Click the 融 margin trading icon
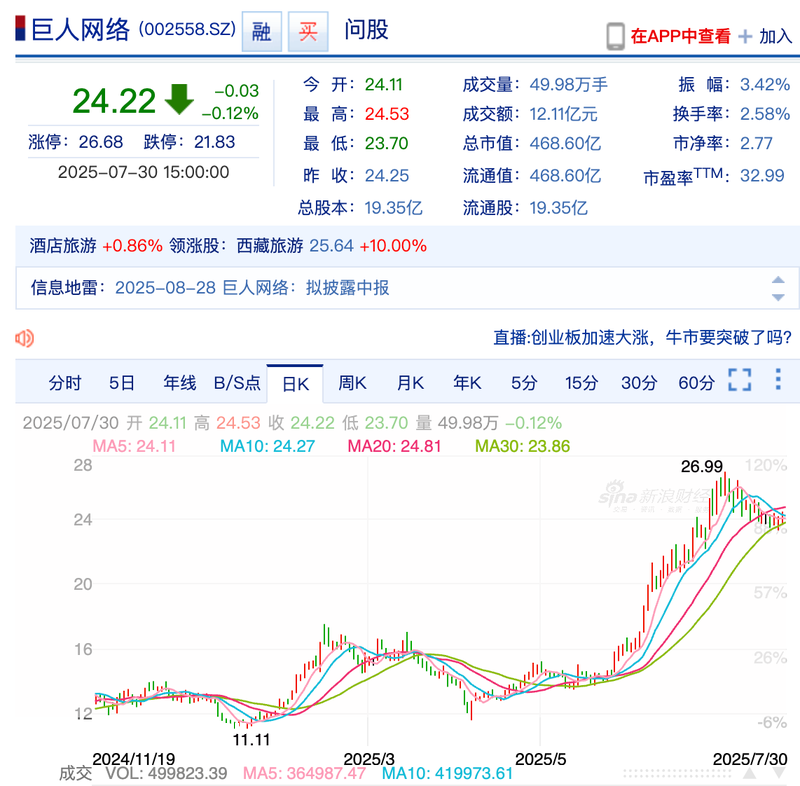The height and width of the screenshot is (786, 800). pos(261,32)
